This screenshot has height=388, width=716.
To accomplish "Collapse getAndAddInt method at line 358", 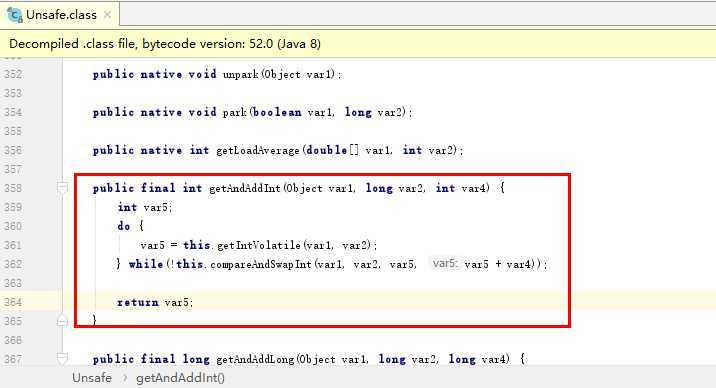I will coord(63,187).
